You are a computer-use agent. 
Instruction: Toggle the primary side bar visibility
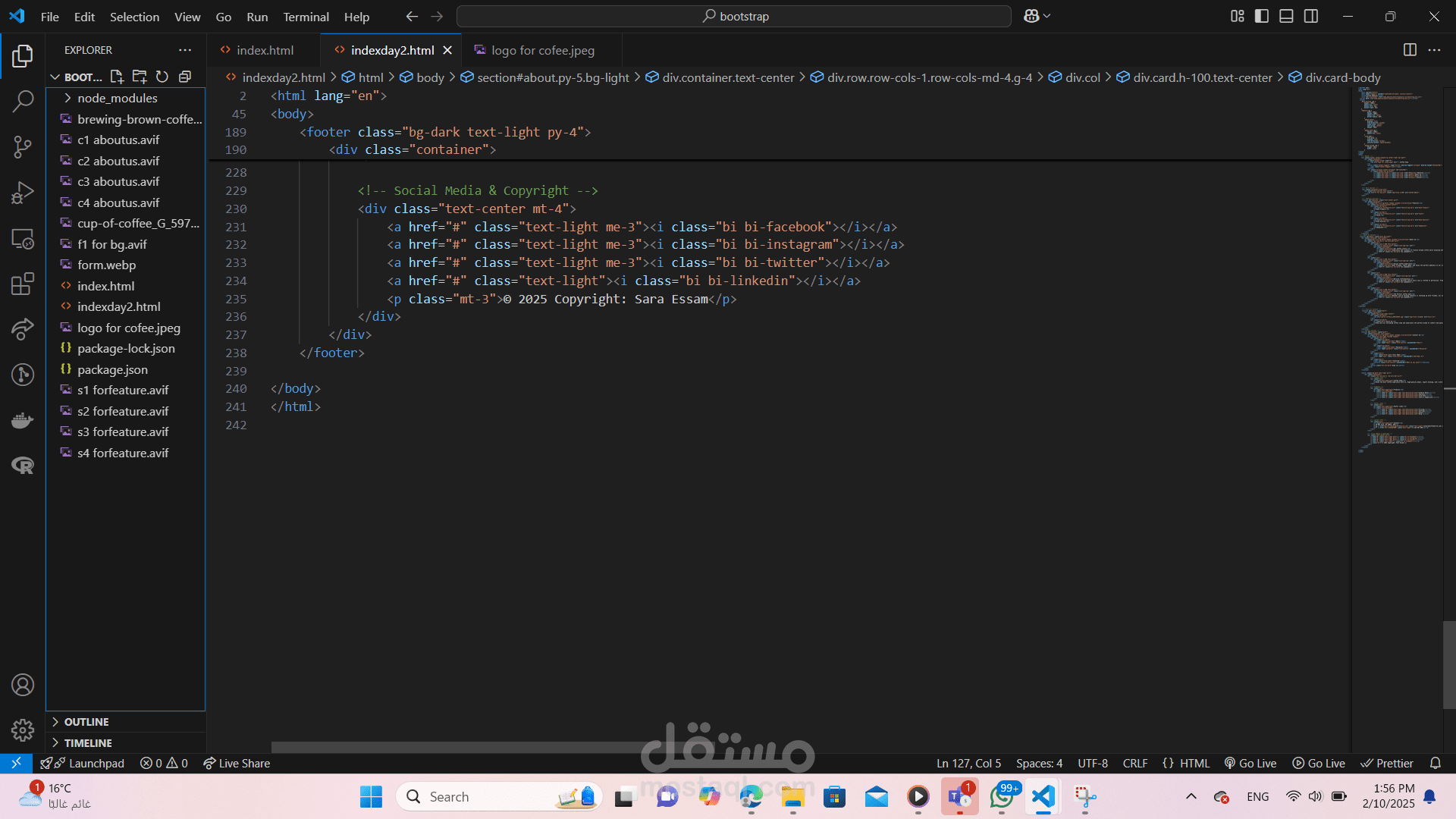coord(1262,16)
